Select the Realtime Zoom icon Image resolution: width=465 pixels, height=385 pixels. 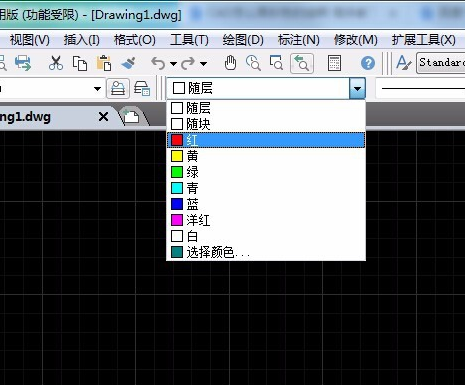(x=253, y=63)
